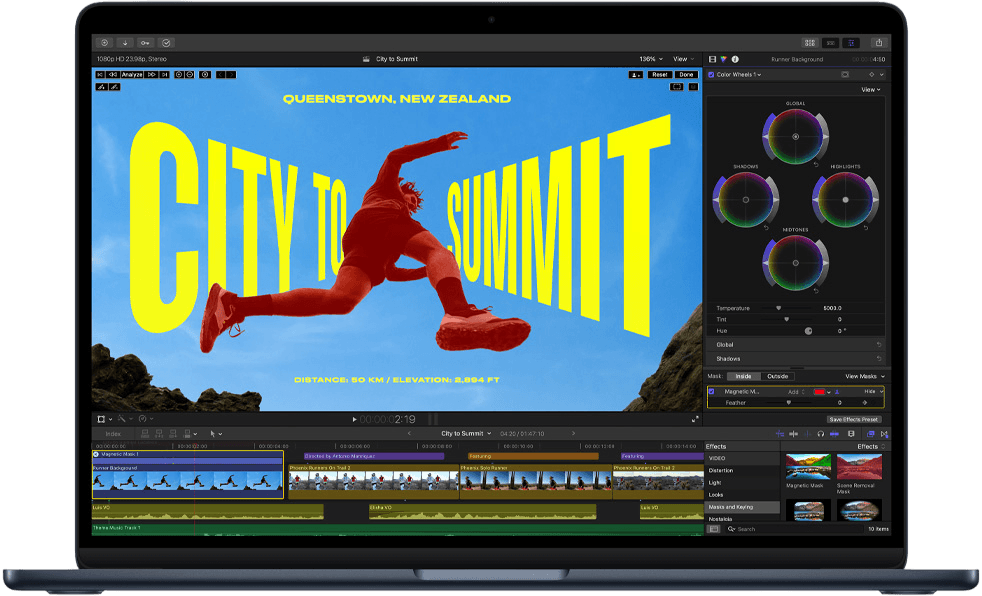
Task: Open the viewer View options dropdown
Action: coord(683,59)
